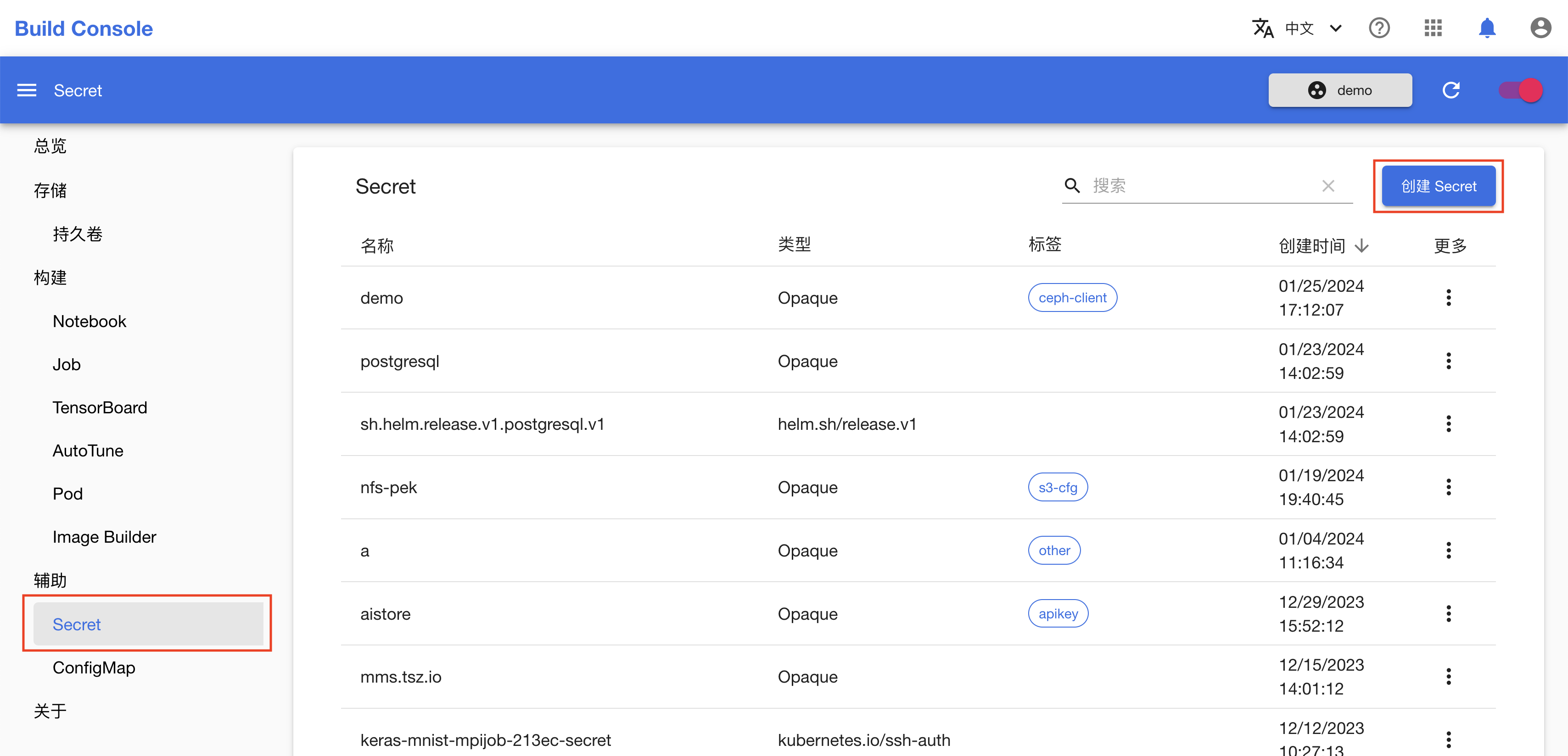Open the demo project selector
Viewport: 1568px width, 756px height.
coord(1340,91)
